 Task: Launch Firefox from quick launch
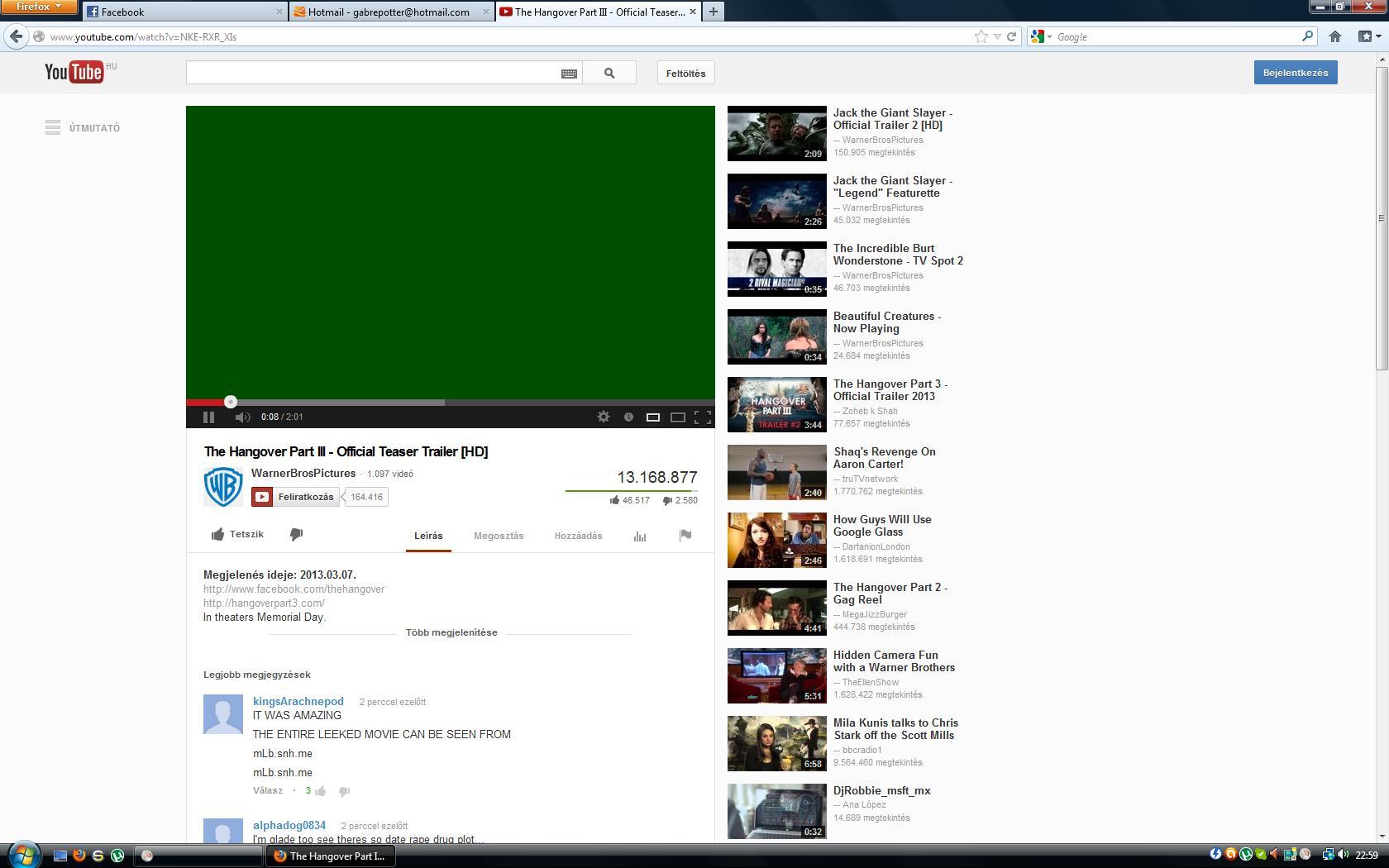pos(79,856)
